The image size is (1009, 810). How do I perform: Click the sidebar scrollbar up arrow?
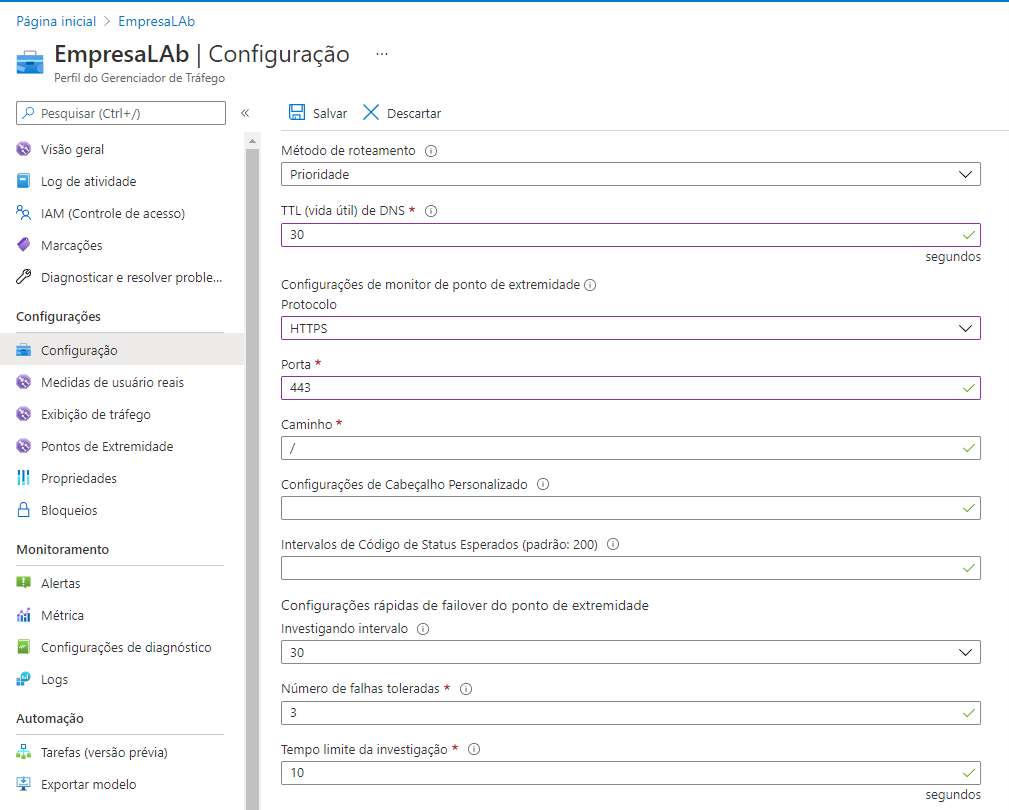[x=252, y=141]
